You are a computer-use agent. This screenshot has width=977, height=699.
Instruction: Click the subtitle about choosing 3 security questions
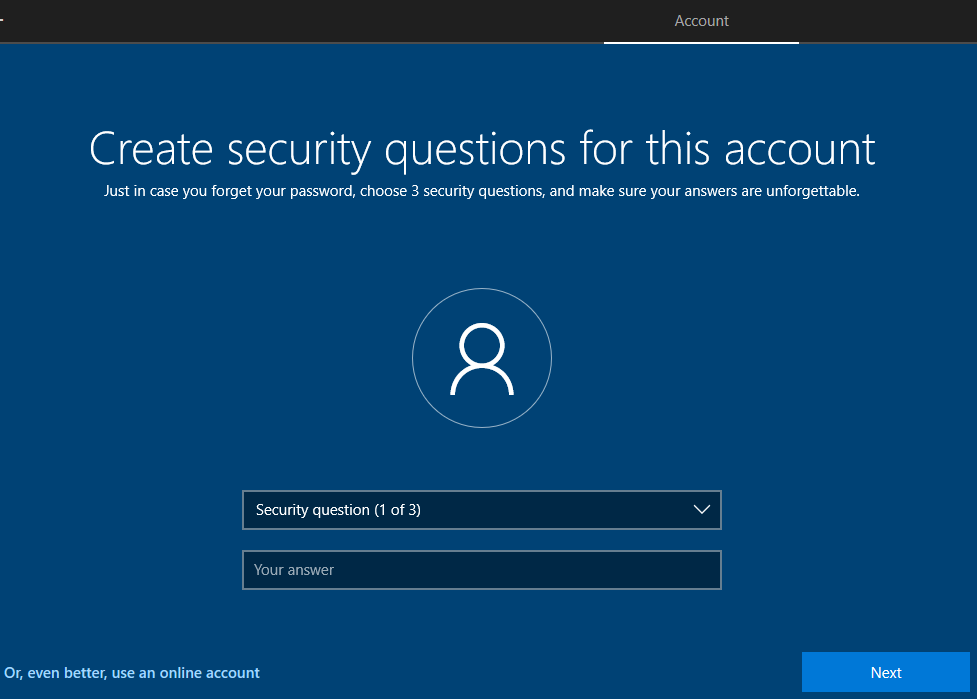pos(482,191)
